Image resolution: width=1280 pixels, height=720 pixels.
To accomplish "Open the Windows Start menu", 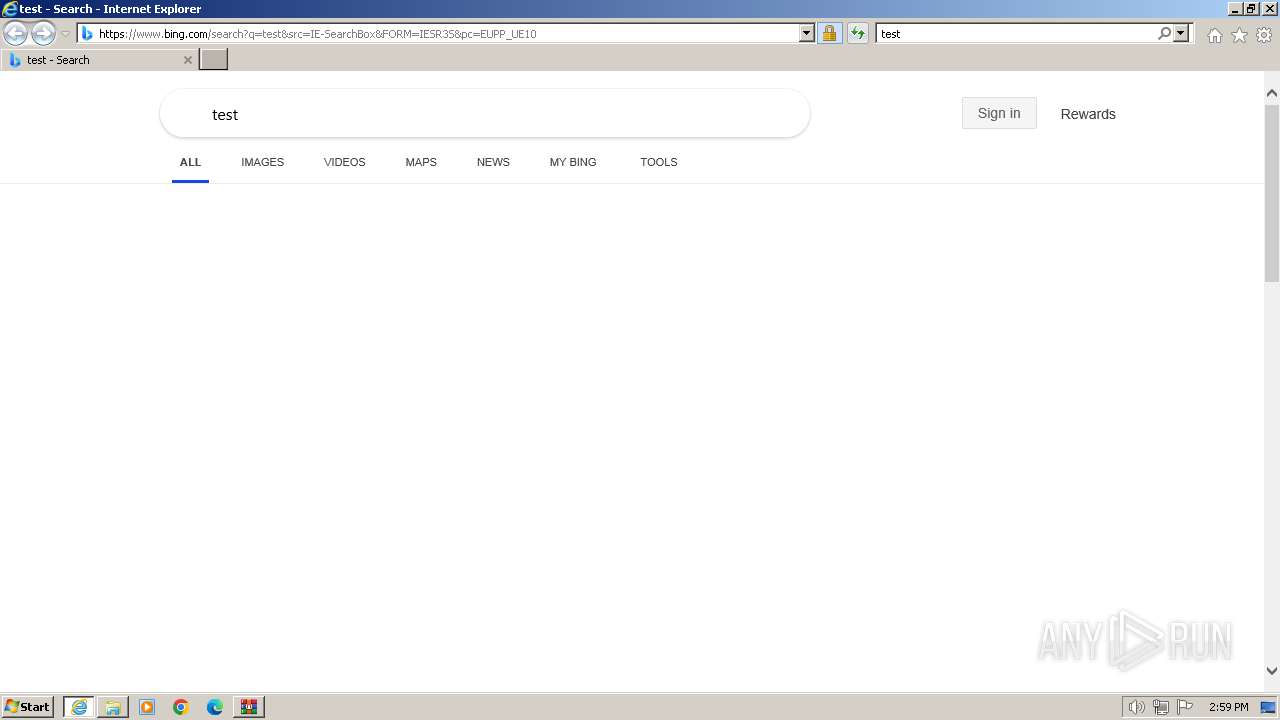I will pos(28,707).
